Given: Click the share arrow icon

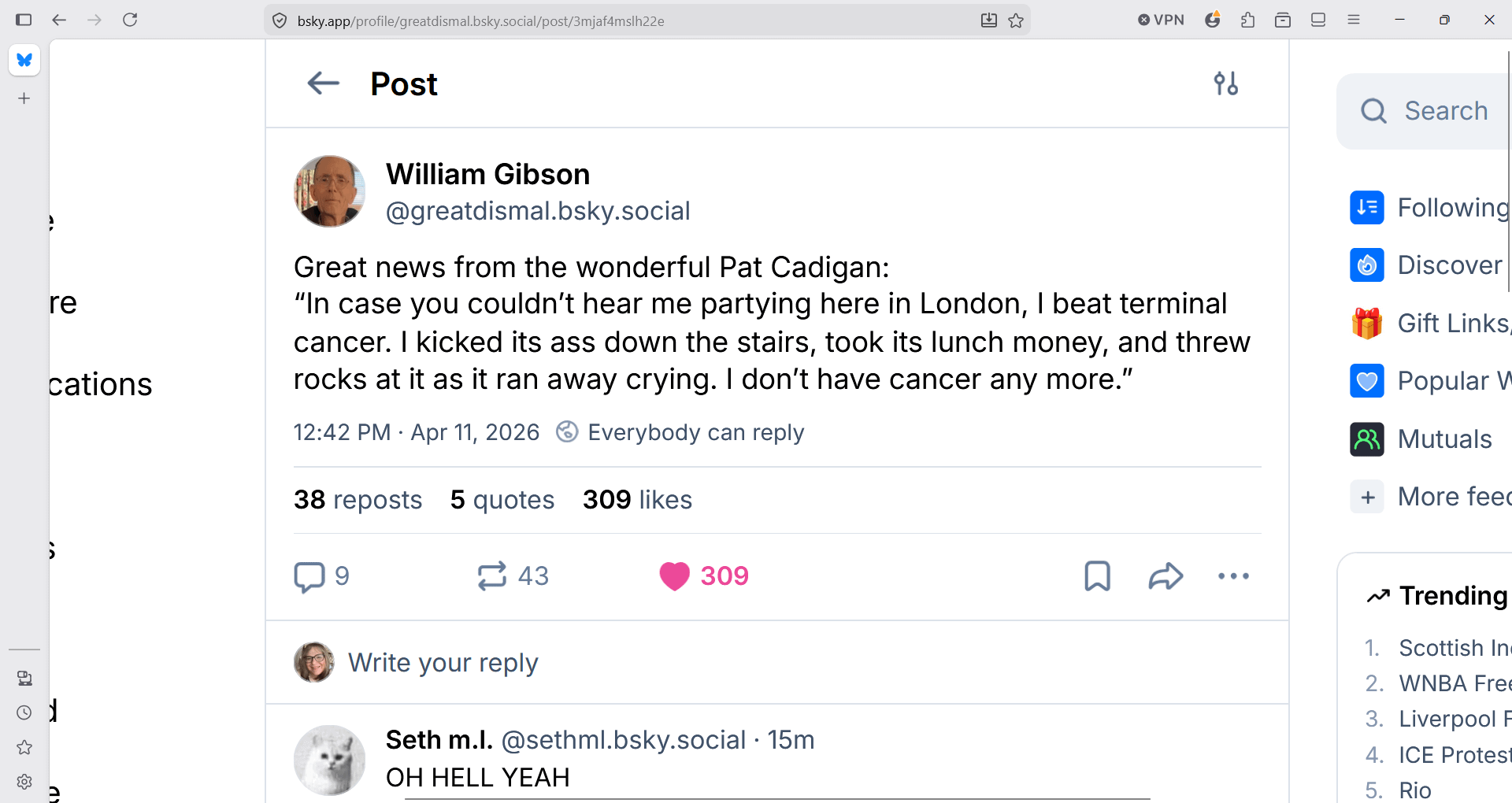Looking at the screenshot, I should tap(1165, 576).
